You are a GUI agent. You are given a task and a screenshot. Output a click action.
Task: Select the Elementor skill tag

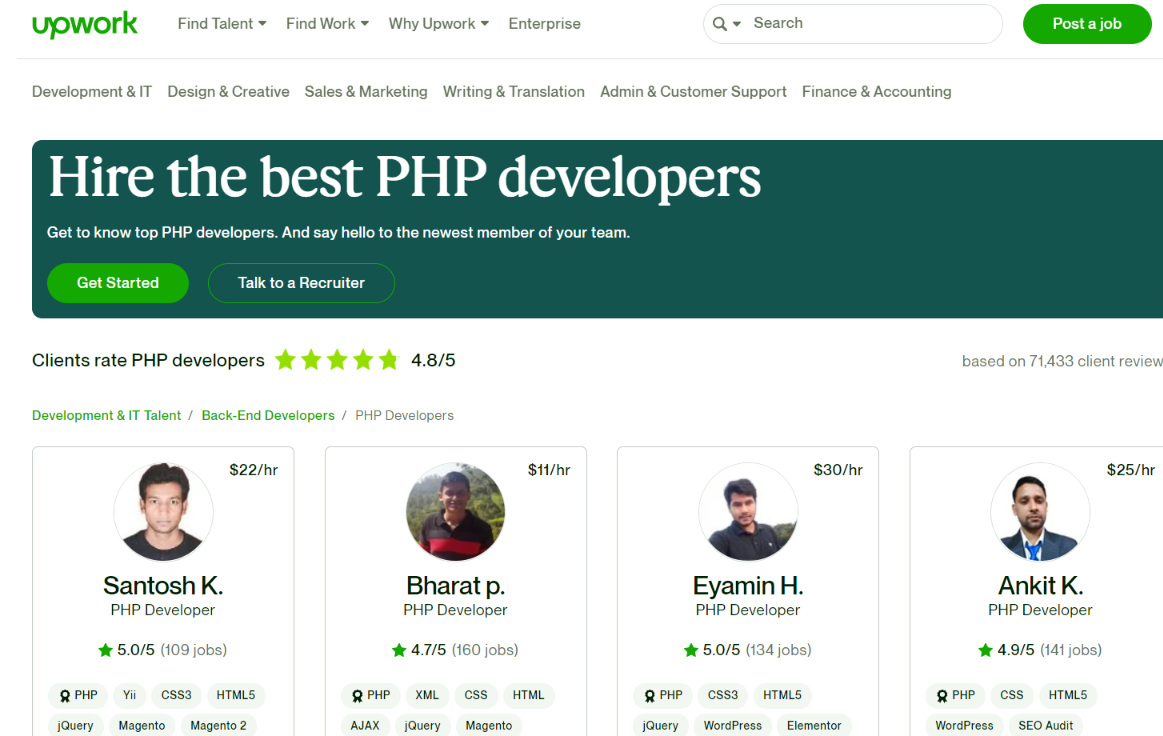(814, 726)
